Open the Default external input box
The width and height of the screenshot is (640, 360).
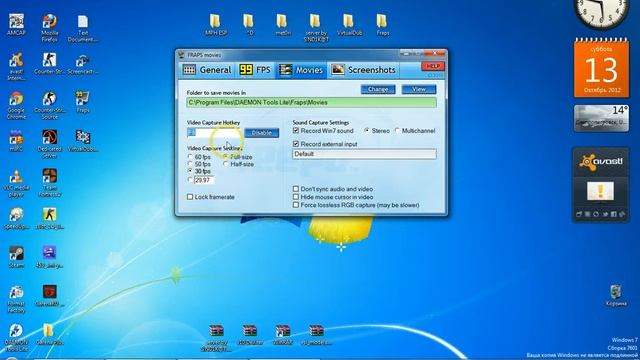click(x=364, y=154)
